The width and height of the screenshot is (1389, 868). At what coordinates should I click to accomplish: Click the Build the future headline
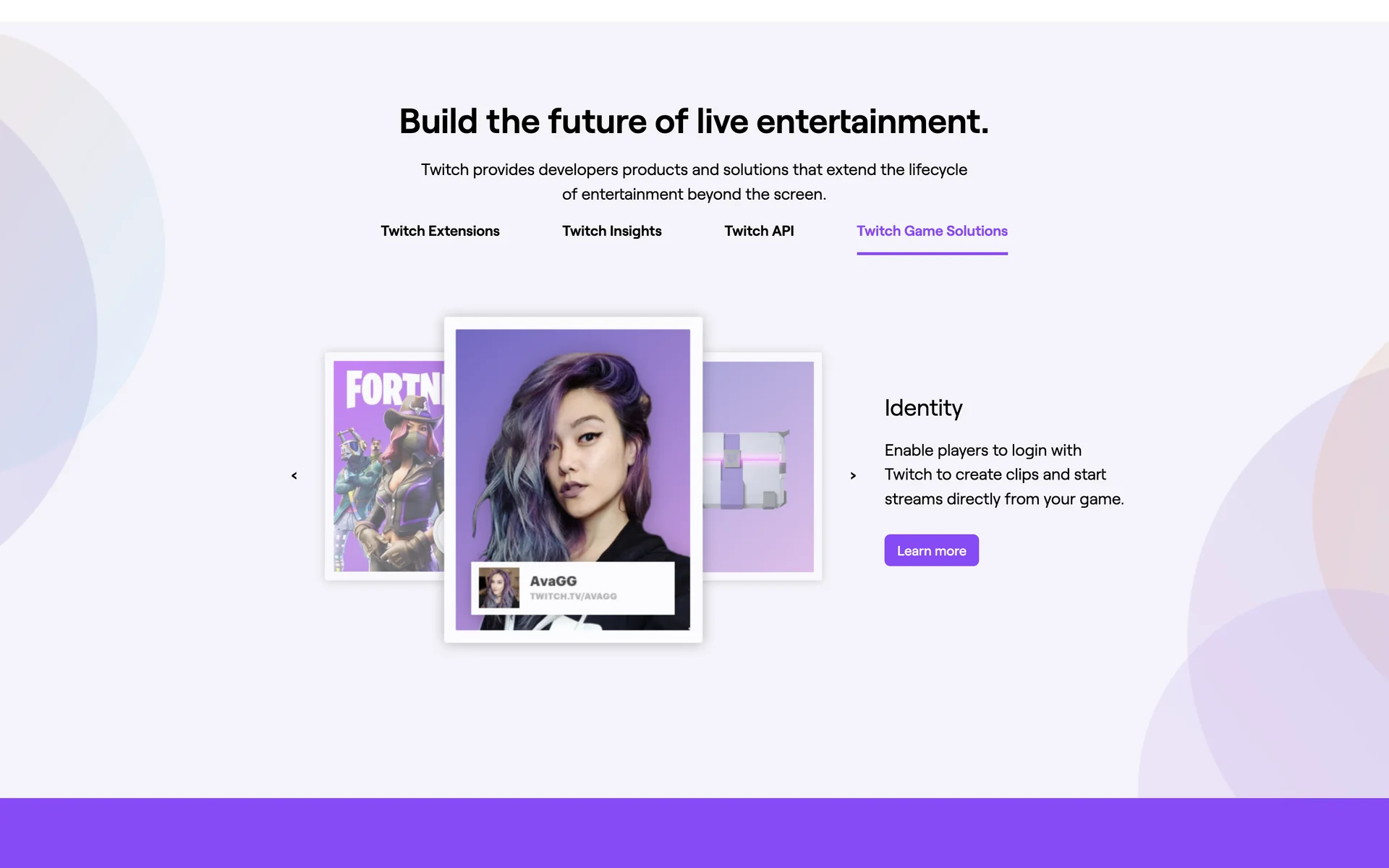tap(694, 121)
